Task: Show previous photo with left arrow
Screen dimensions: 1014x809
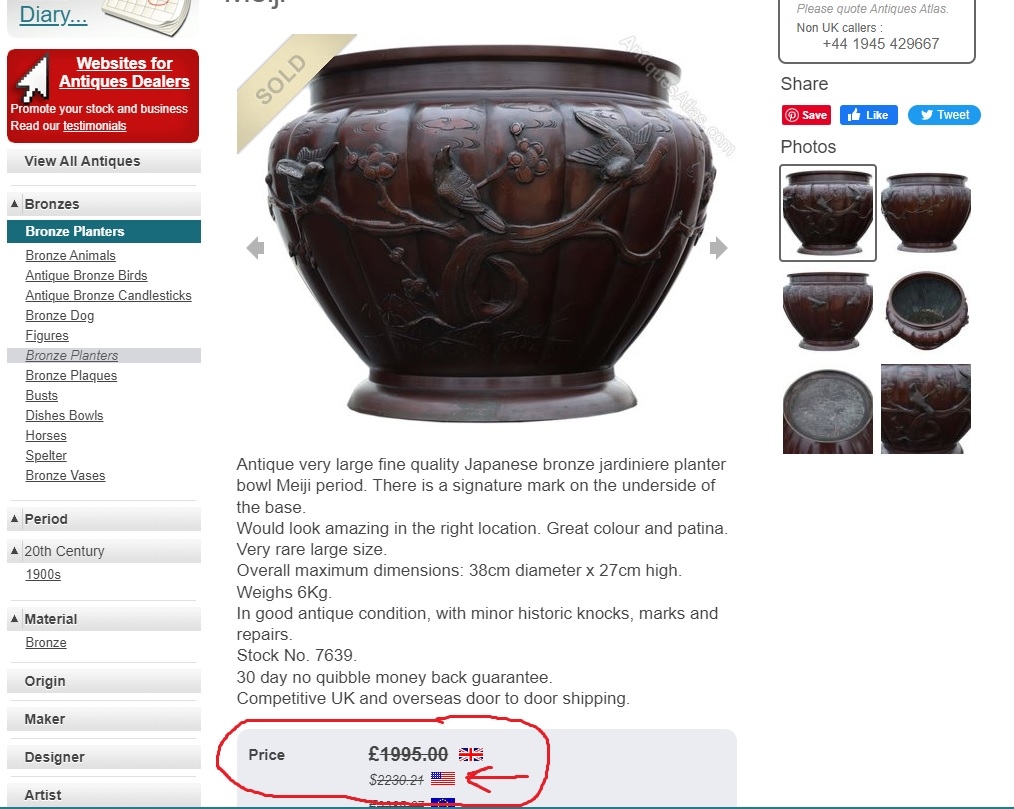Action: tap(255, 248)
